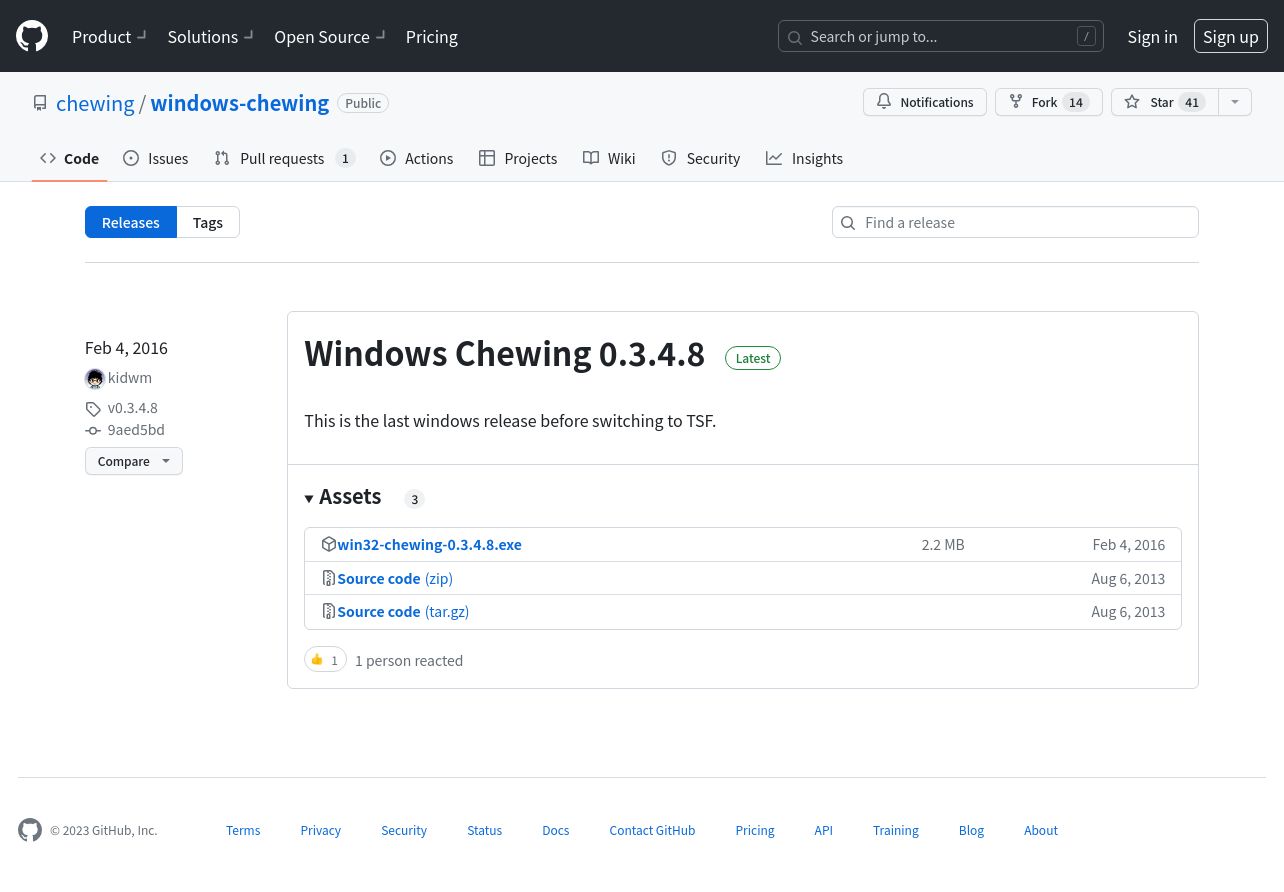Click the star icon in the Star button
1284x892 pixels.
[x=1132, y=102]
